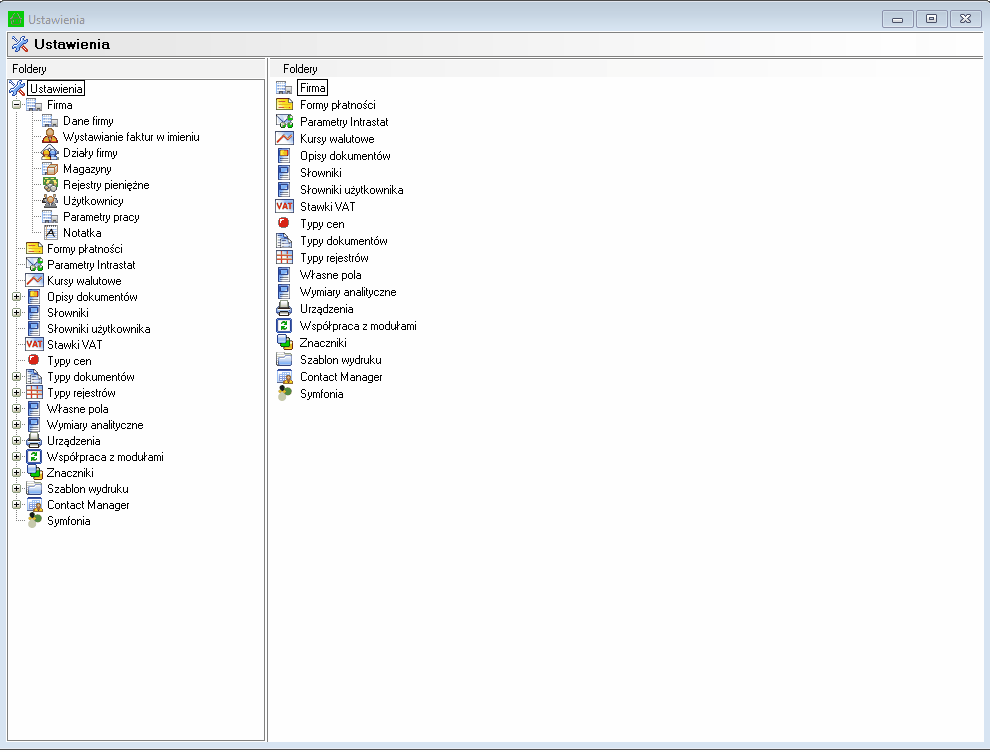
Task: Click the Użytkownicy icon in the tree
Action: point(50,201)
